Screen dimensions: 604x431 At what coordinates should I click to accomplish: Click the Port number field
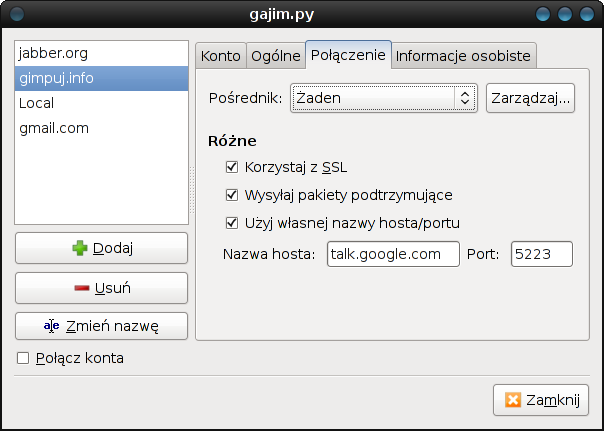point(541,254)
